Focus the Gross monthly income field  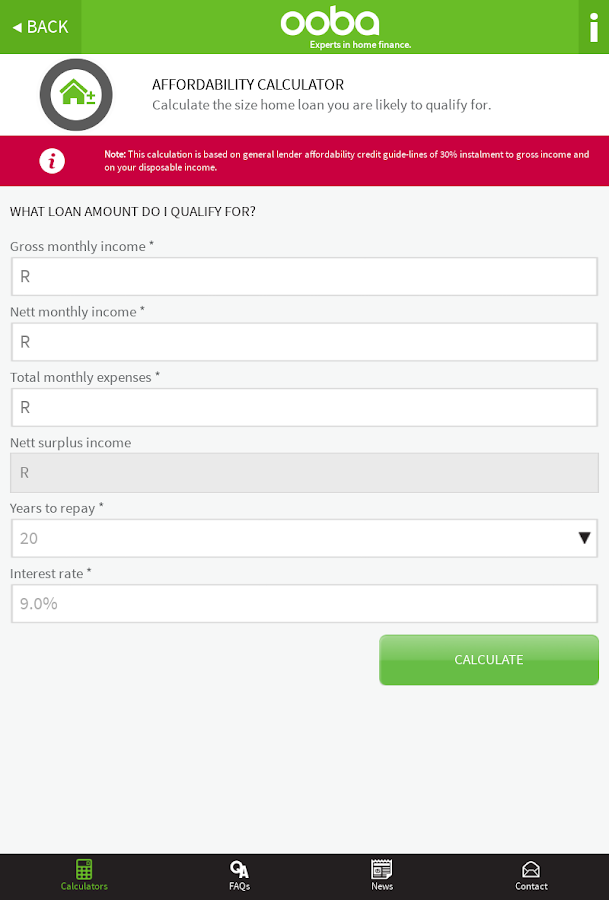(304, 276)
